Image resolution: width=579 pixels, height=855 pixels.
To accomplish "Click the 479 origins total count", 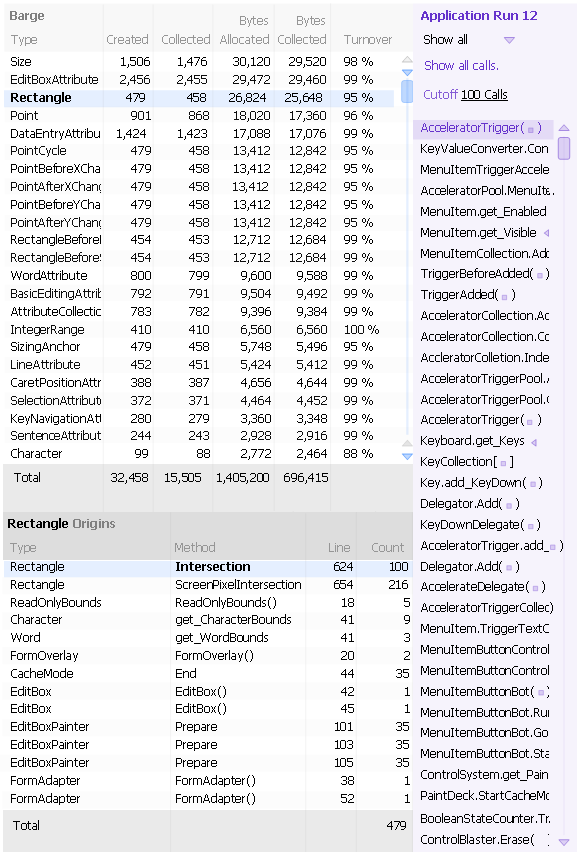I will pyautogui.click(x=396, y=826).
